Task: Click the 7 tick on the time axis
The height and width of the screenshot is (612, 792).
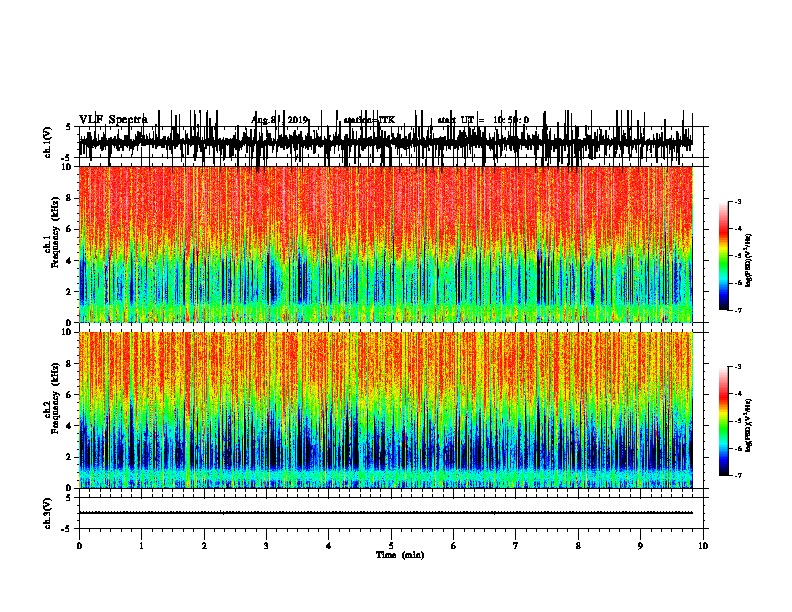Action: (516, 545)
